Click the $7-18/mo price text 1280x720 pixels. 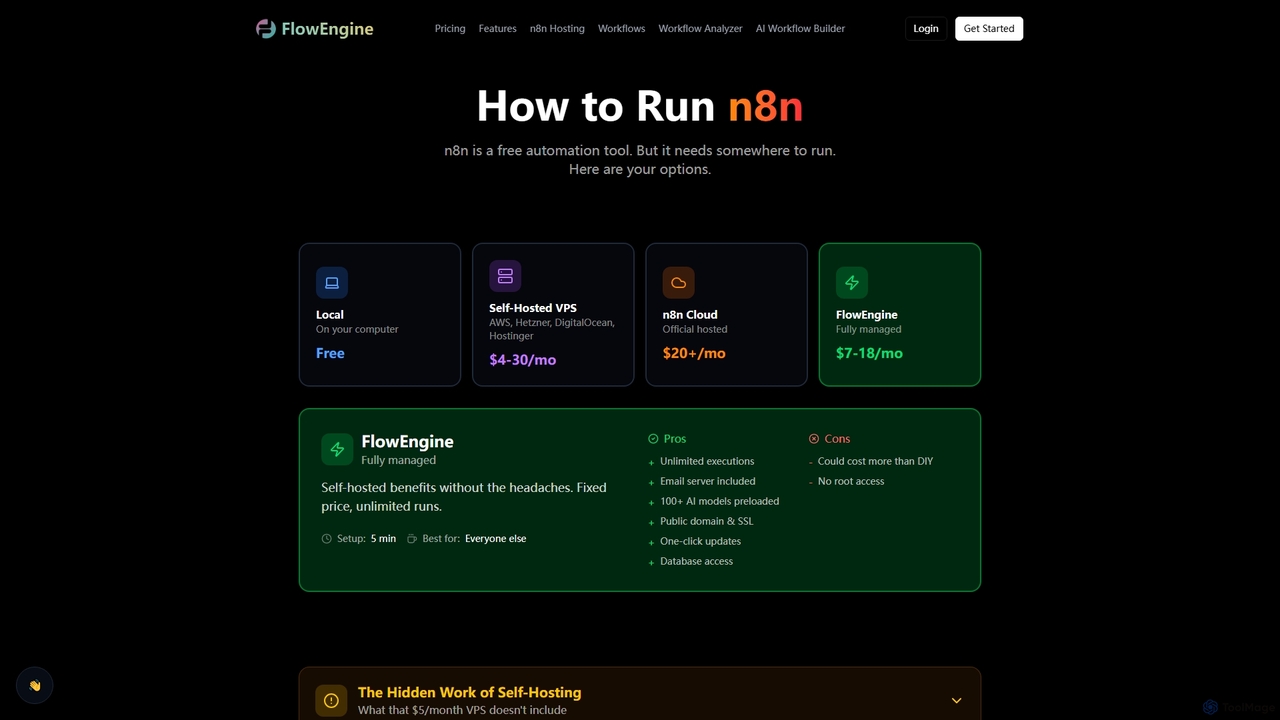869,353
